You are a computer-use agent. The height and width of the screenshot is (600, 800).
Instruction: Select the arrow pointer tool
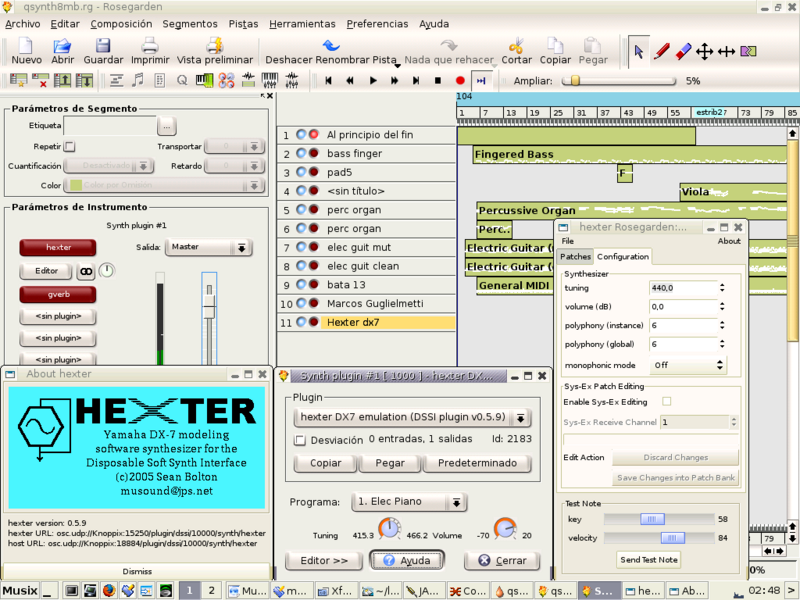click(638, 51)
